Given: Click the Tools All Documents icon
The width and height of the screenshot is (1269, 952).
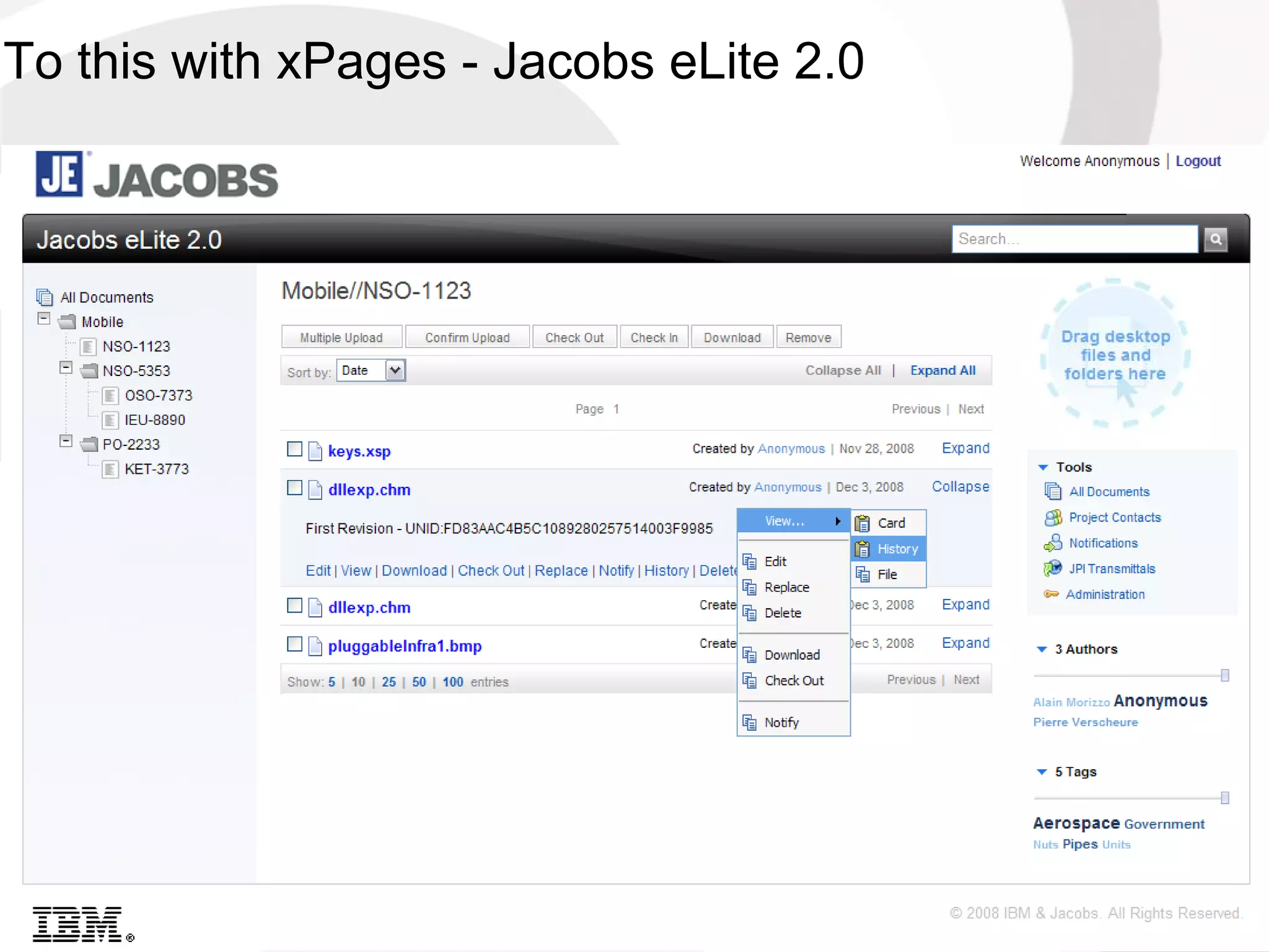Looking at the screenshot, I should pyautogui.click(x=1053, y=491).
